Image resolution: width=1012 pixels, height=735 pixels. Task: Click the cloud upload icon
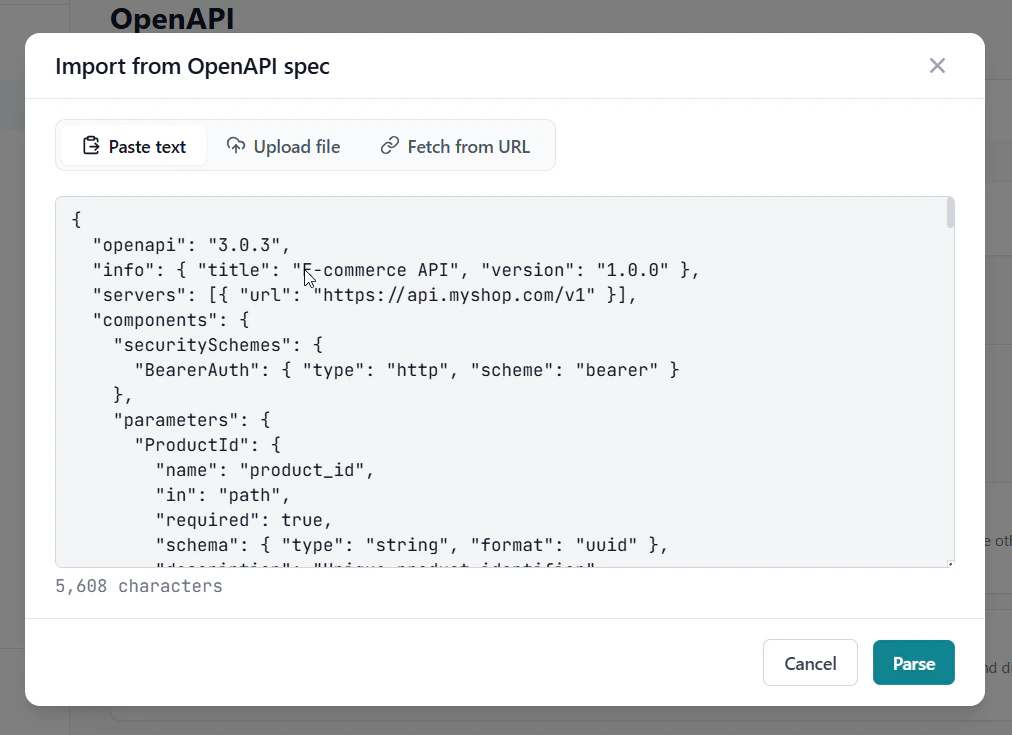[236, 146]
